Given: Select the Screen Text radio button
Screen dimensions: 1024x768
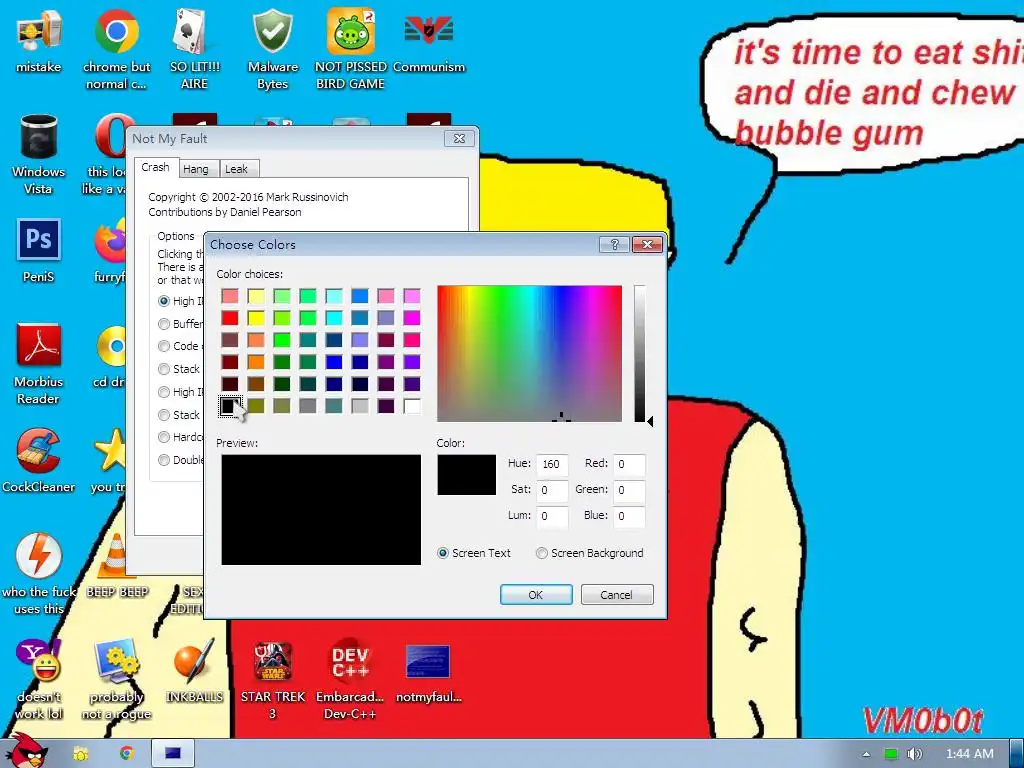Looking at the screenshot, I should tap(443, 553).
